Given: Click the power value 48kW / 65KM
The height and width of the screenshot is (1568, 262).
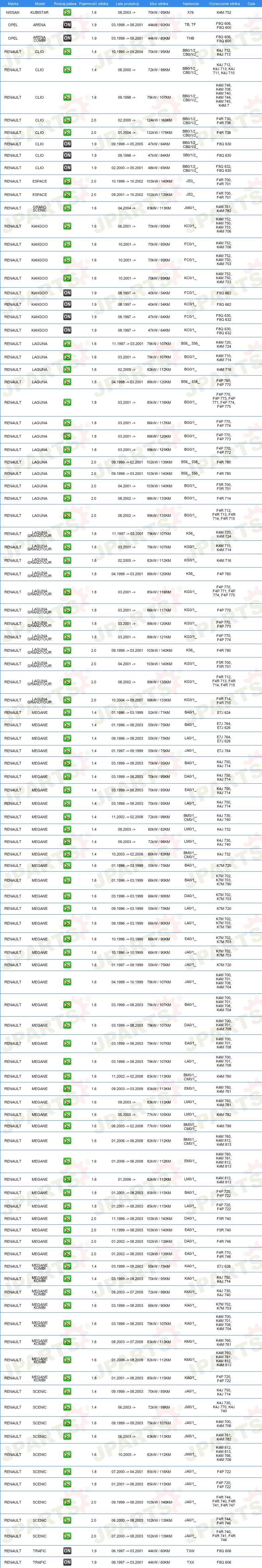Looking at the screenshot, I should 159,167.
